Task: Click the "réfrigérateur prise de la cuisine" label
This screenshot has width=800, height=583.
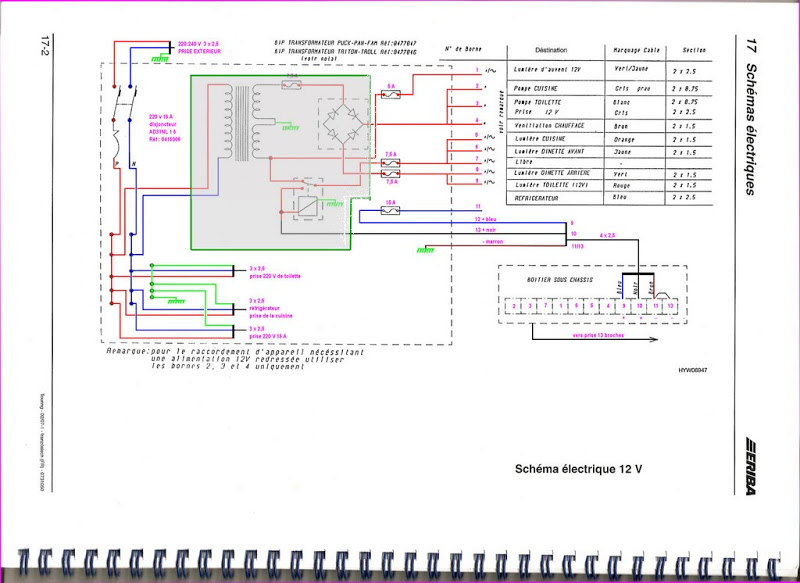Action: pos(270,312)
